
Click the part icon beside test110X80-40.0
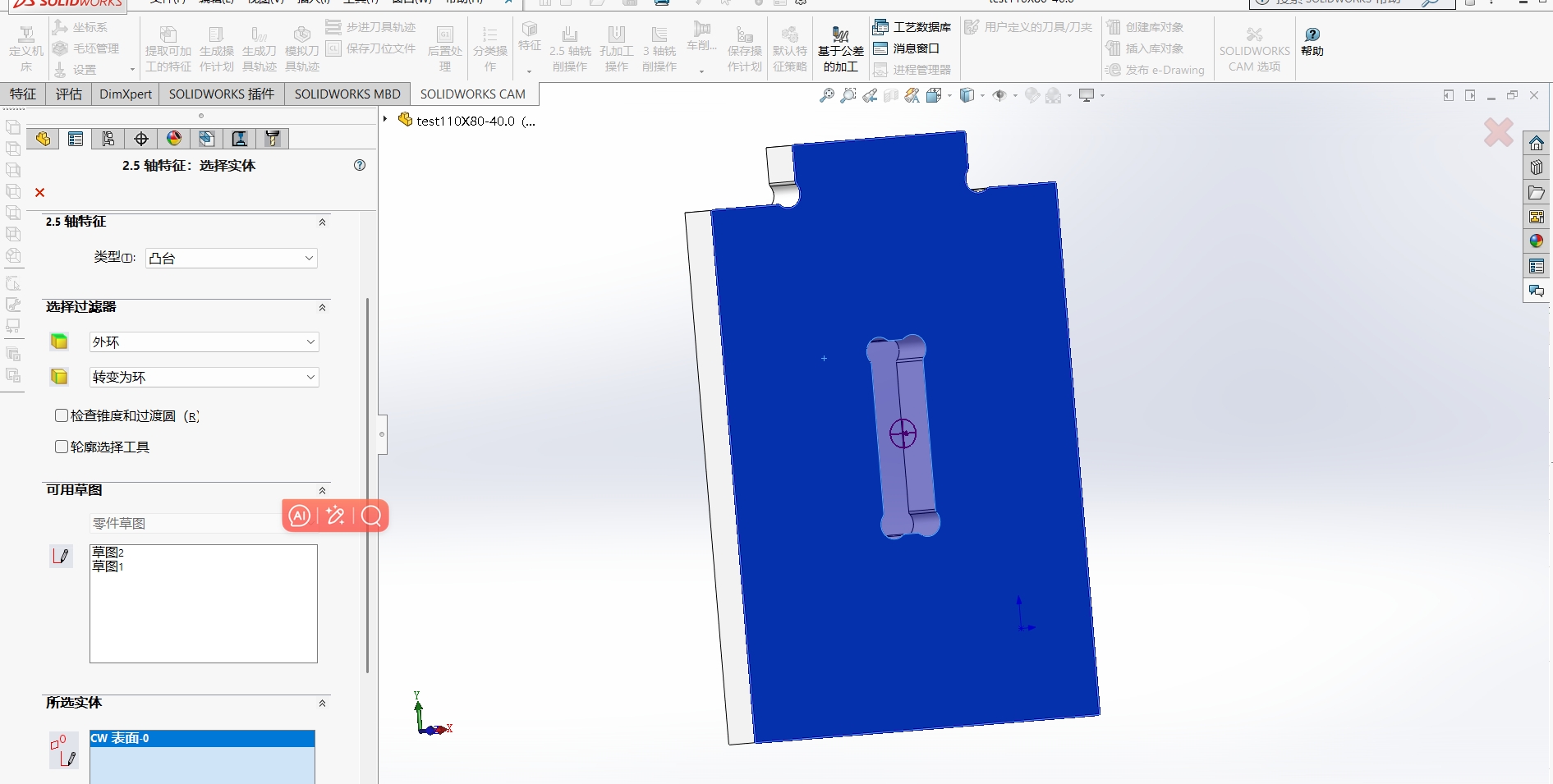[x=405, y=120]
